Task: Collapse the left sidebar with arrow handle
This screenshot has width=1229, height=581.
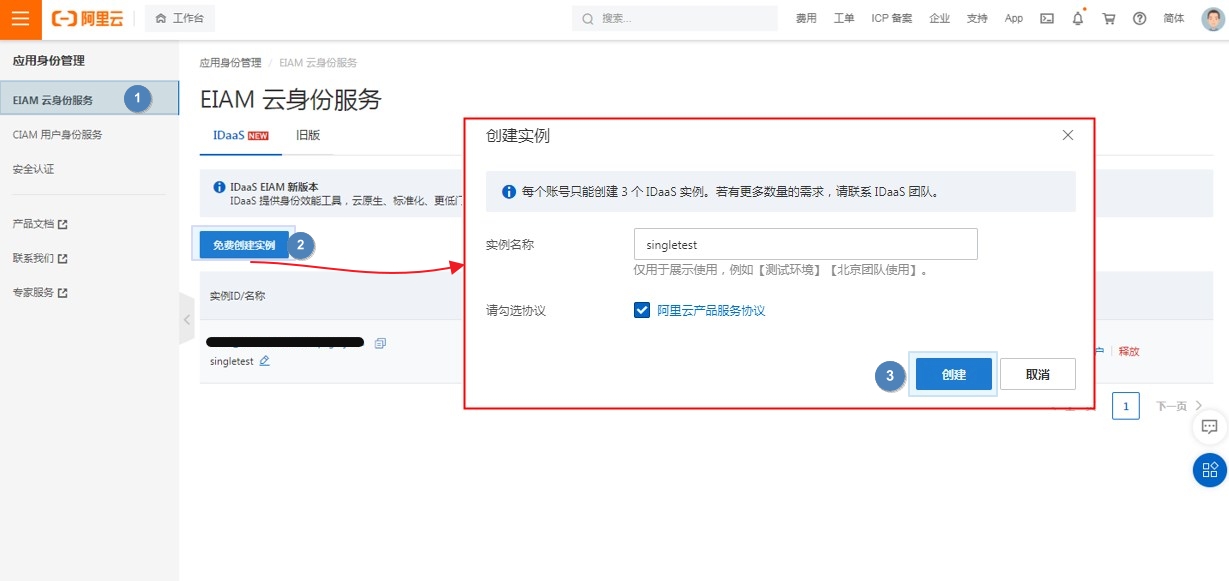Action: click(x=186, y=319)
